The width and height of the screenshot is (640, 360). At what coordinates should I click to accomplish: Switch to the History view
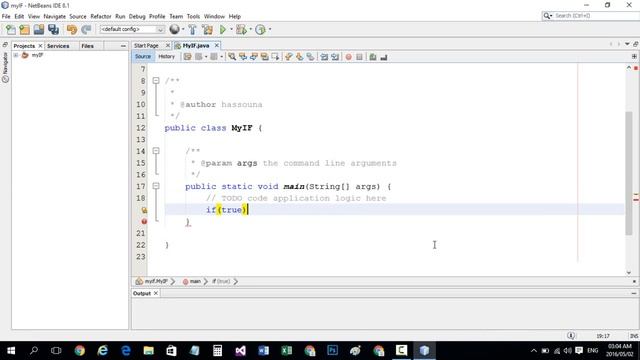167,57
